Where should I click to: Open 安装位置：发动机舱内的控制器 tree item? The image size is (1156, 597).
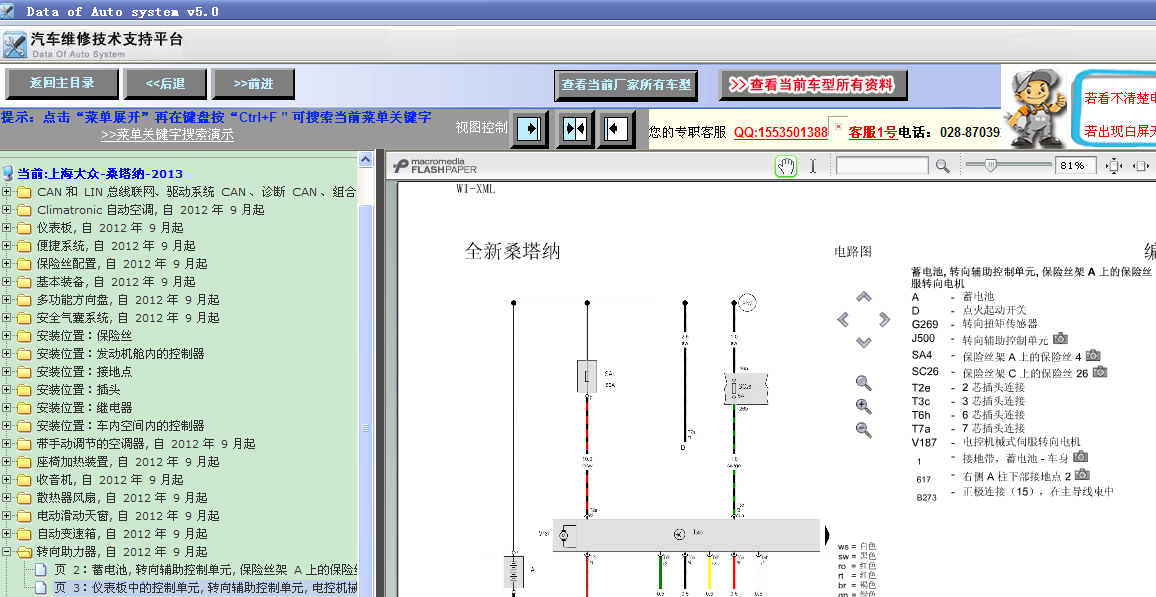coord(120,354)
